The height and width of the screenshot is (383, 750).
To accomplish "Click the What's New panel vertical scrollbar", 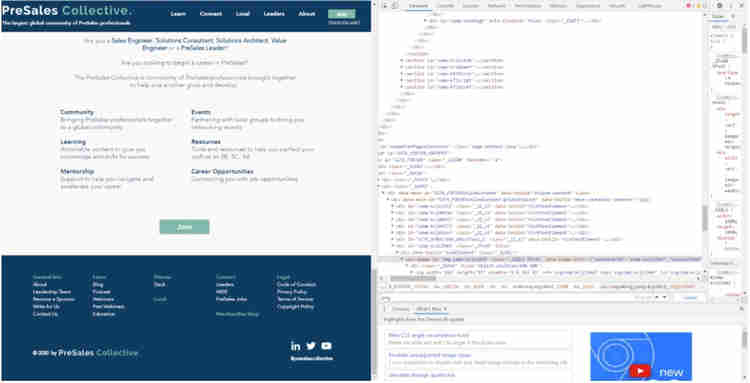I will [745, 339].
